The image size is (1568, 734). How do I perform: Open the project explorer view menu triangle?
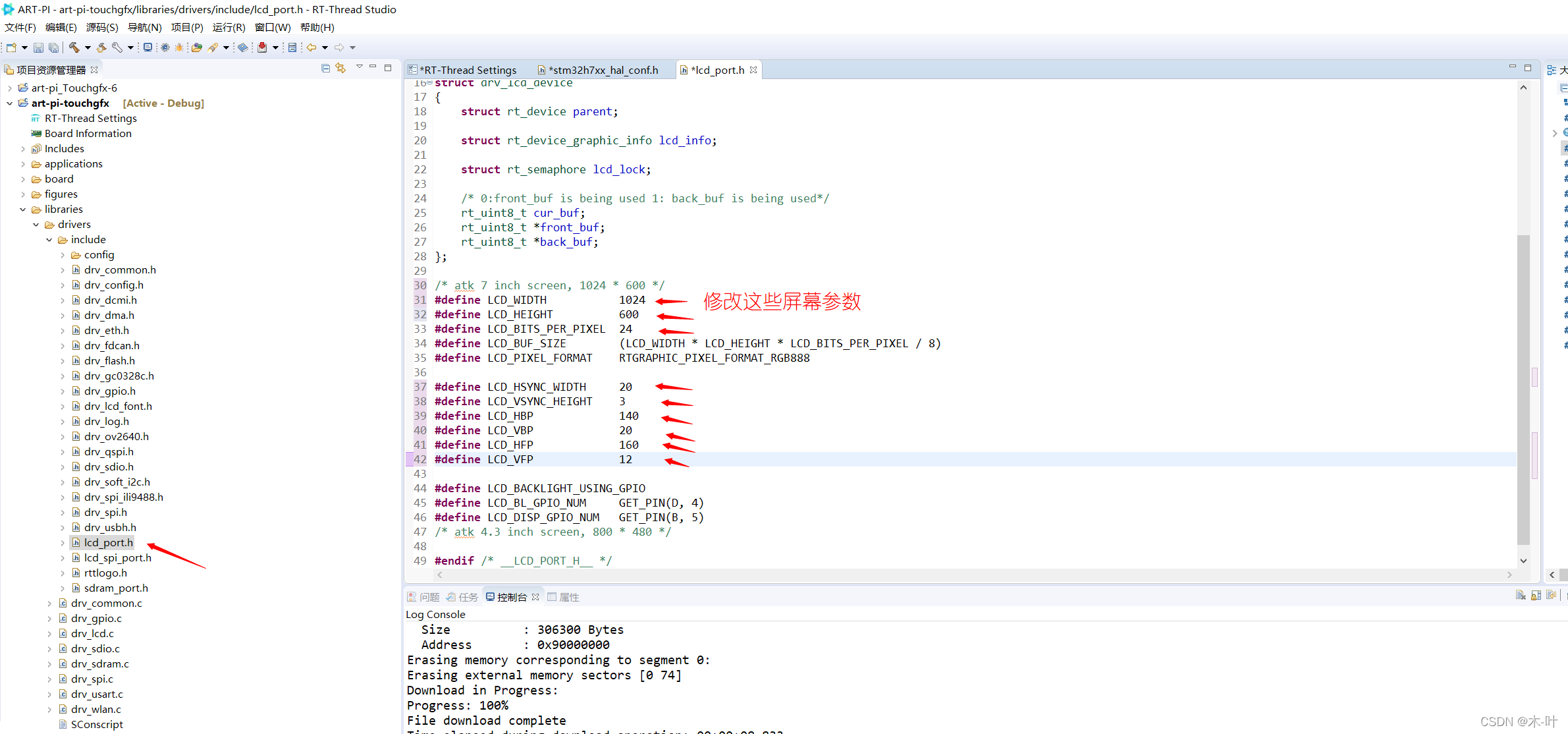(359, 67)
